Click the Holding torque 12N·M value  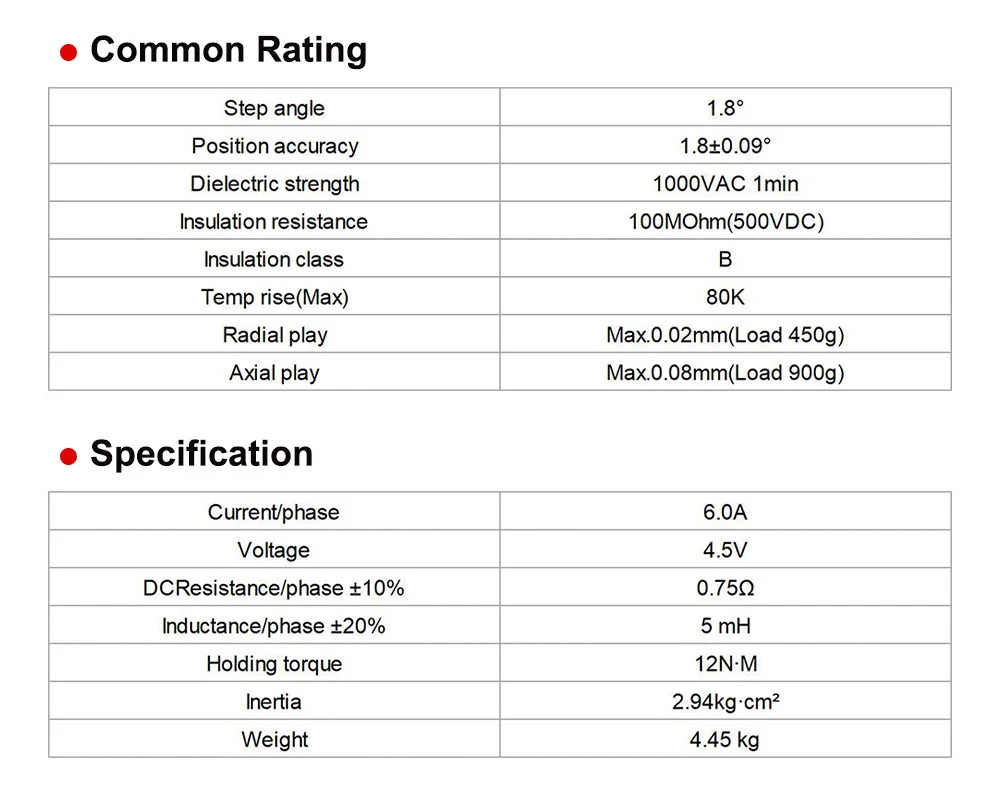[725, 664]
